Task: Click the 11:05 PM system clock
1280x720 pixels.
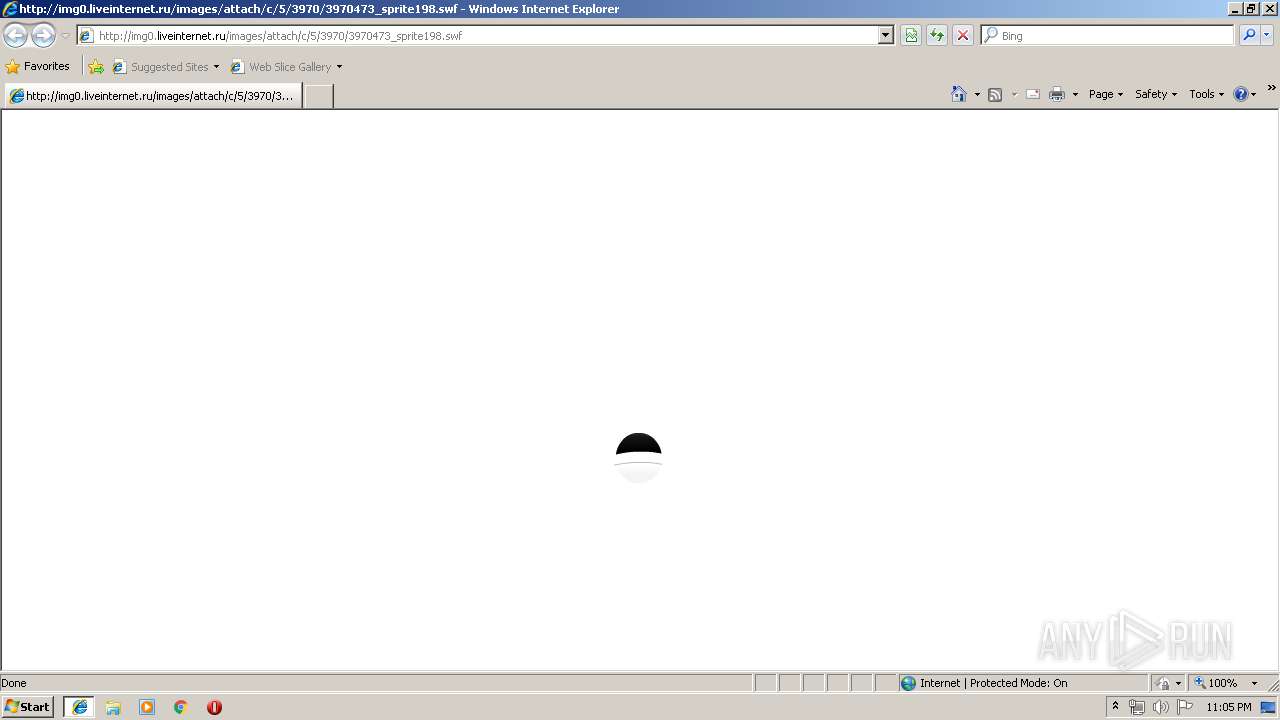Action: coord(1229,707)
